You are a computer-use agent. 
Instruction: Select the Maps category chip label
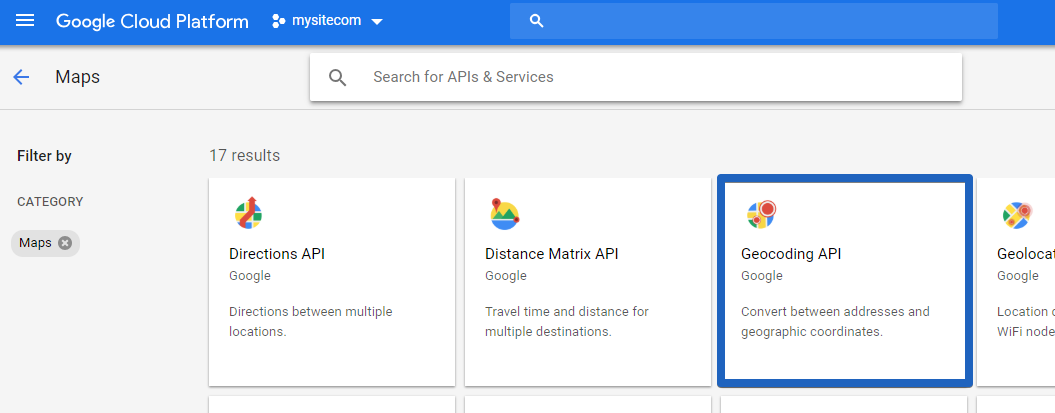[x=35, y=243]
